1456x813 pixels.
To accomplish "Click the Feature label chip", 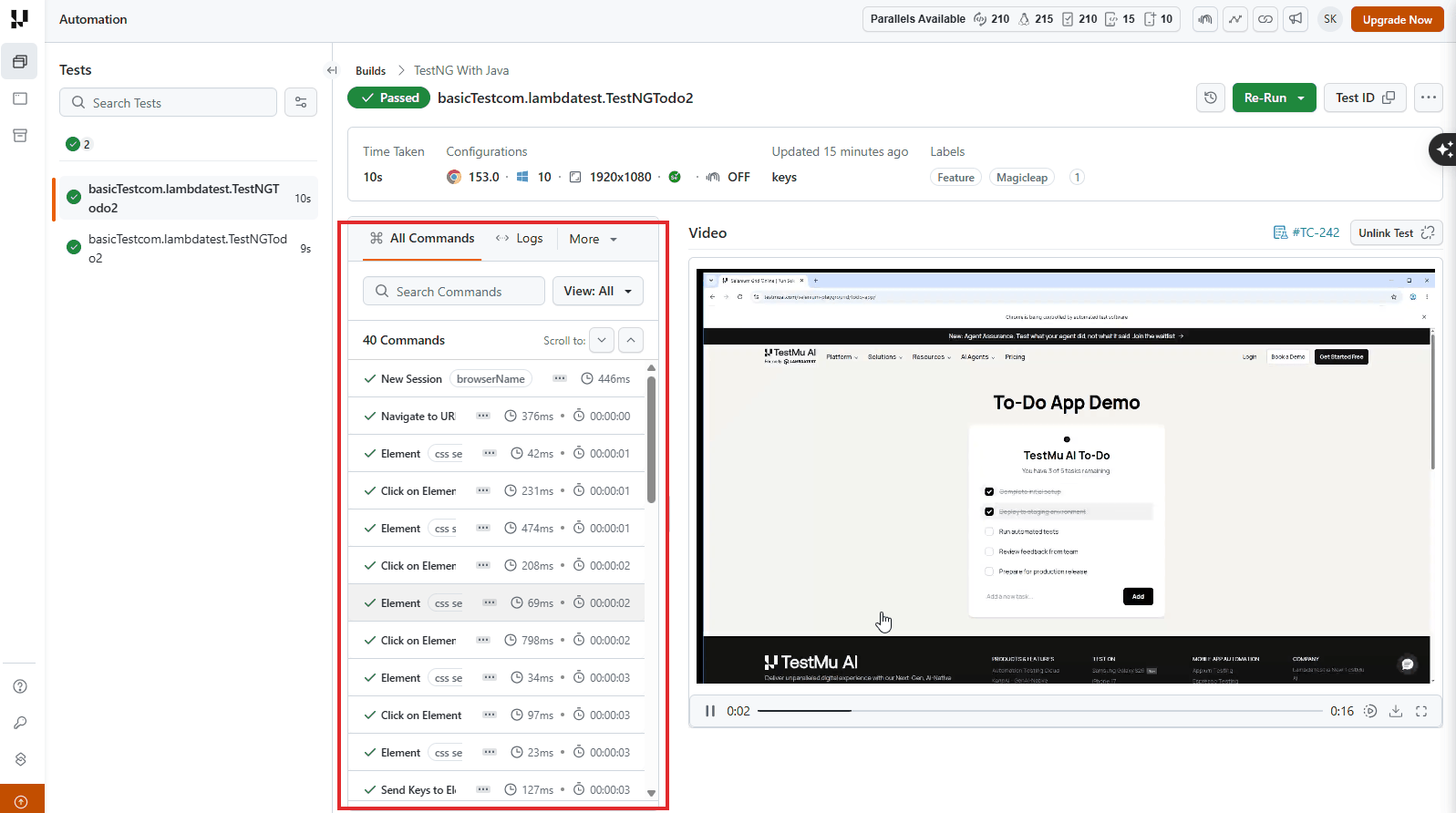I will click(955, 177).
